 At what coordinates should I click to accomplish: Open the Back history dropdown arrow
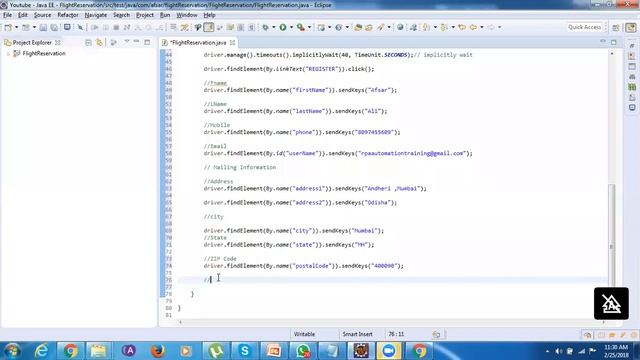pos(482,27)
